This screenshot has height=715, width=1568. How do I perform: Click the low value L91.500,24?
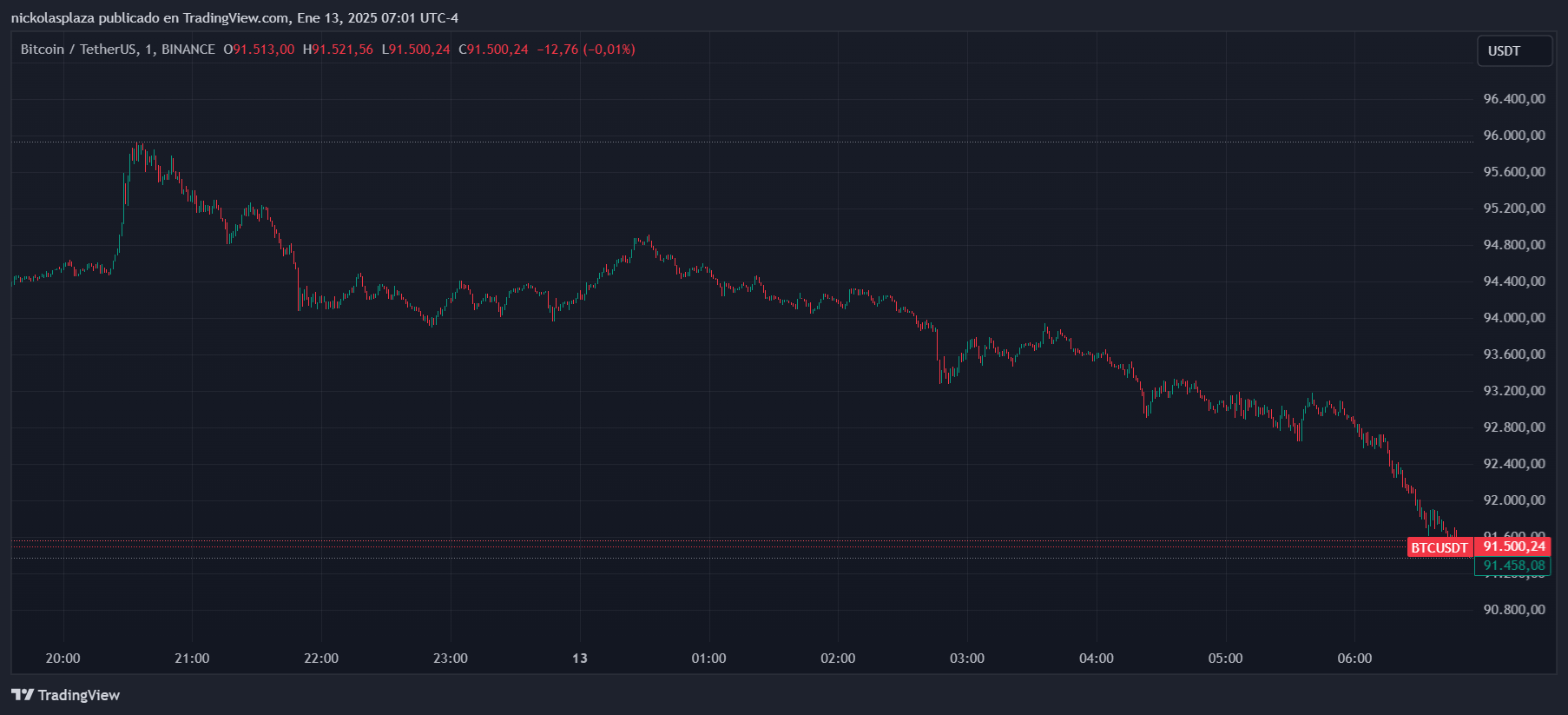click(x=416, y=50)
